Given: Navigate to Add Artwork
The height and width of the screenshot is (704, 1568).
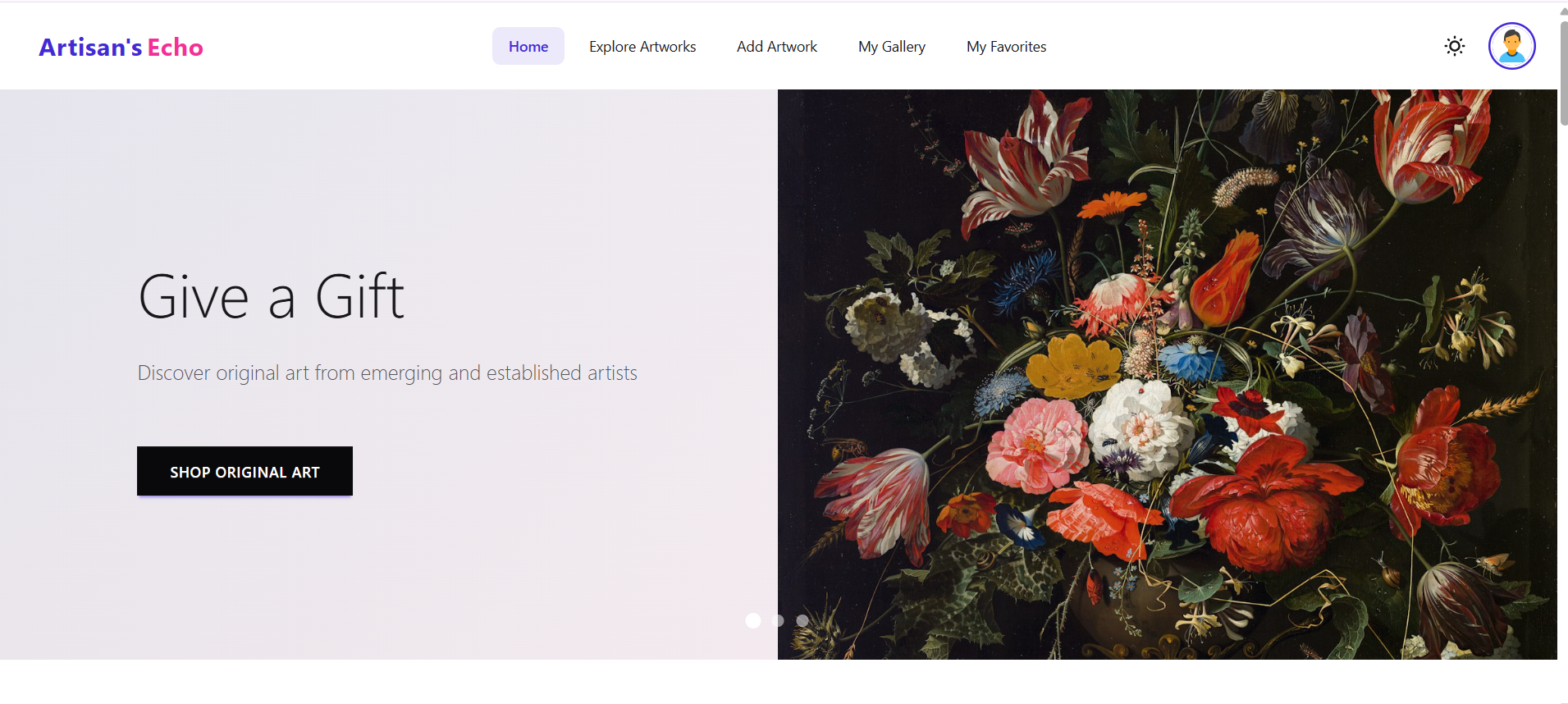Looking at the screenshot, I should [777, 46].
